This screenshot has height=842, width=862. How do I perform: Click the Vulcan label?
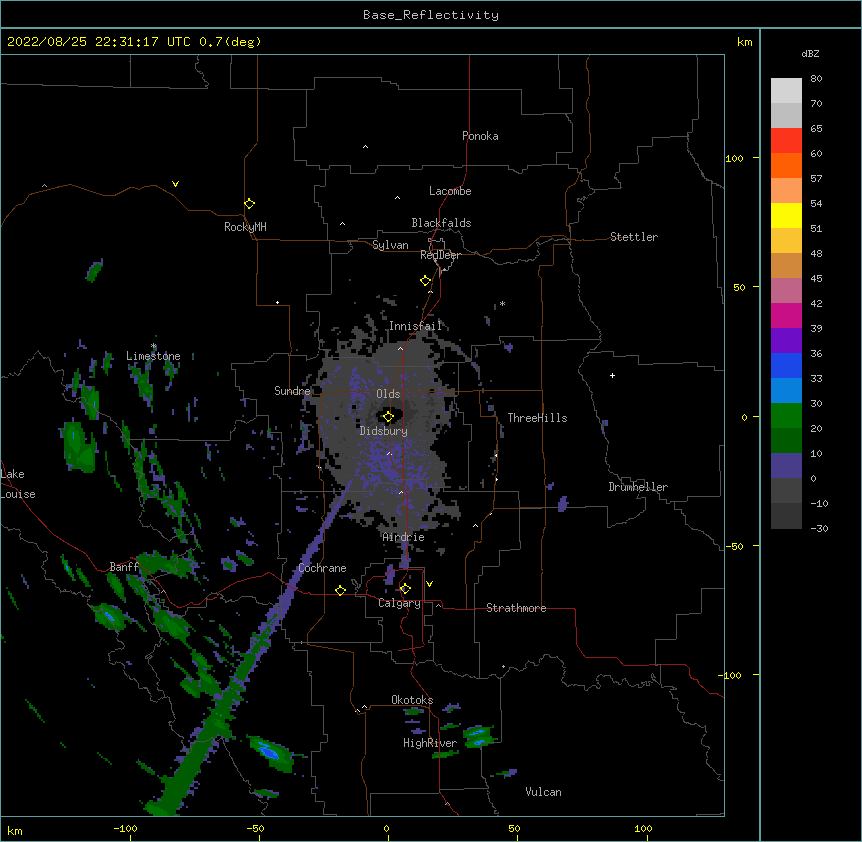tap(543, 792)
